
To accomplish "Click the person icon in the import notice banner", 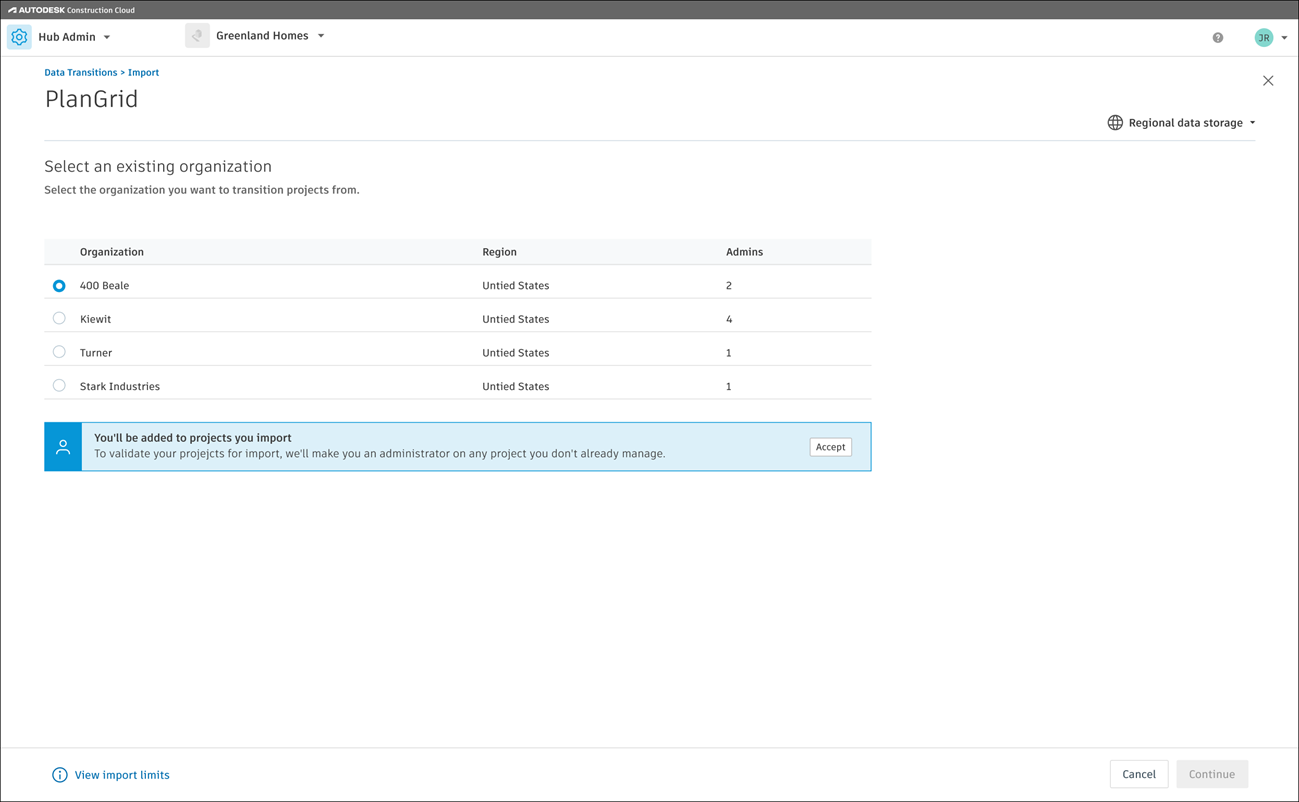I will coord(63,447).
